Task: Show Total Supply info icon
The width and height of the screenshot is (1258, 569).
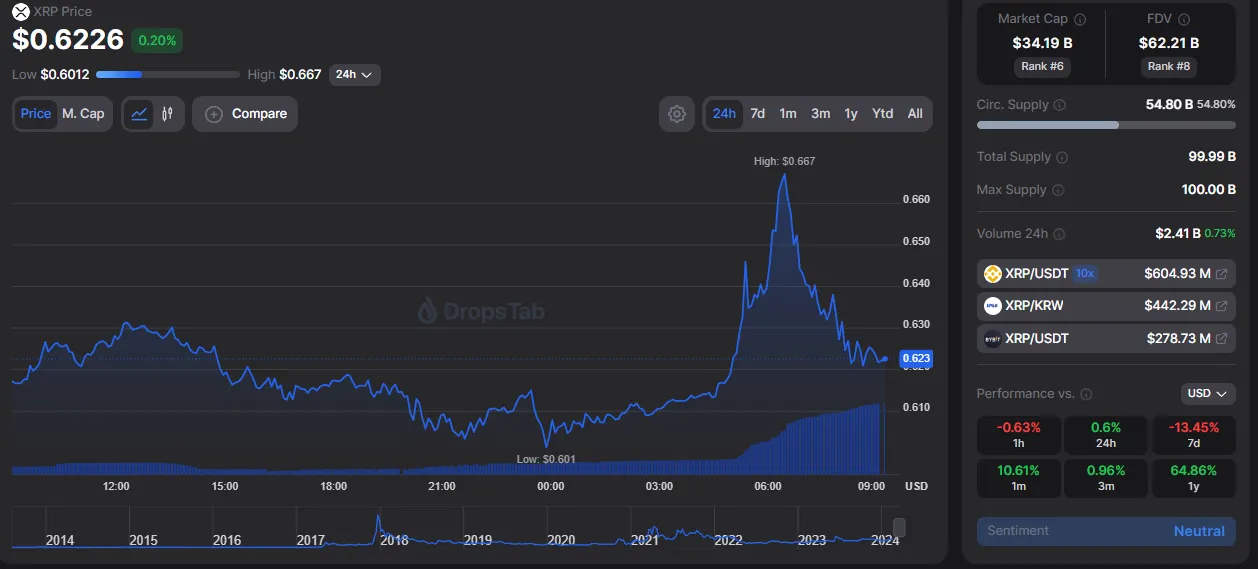Action: tap(1062, 157)
